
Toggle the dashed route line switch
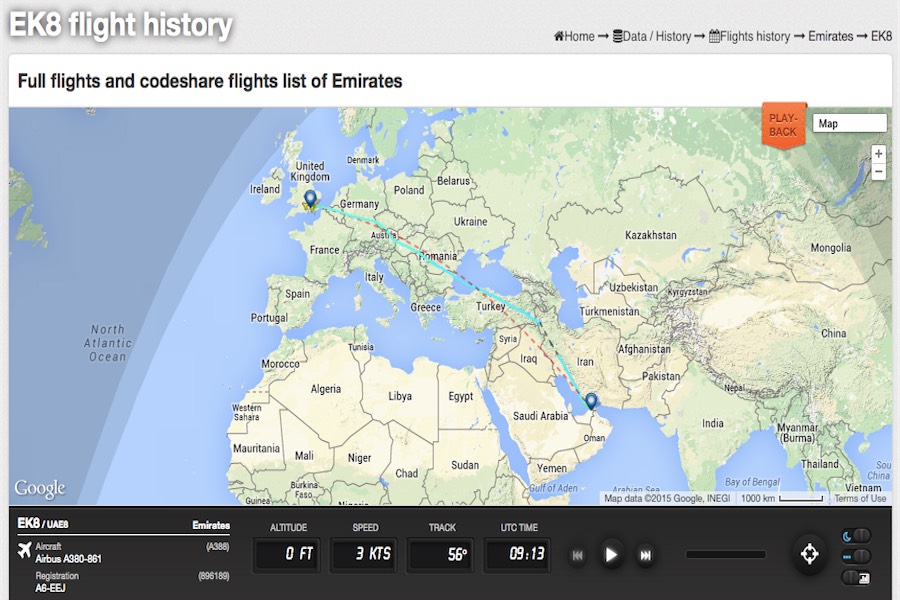[x=856, y=556]
